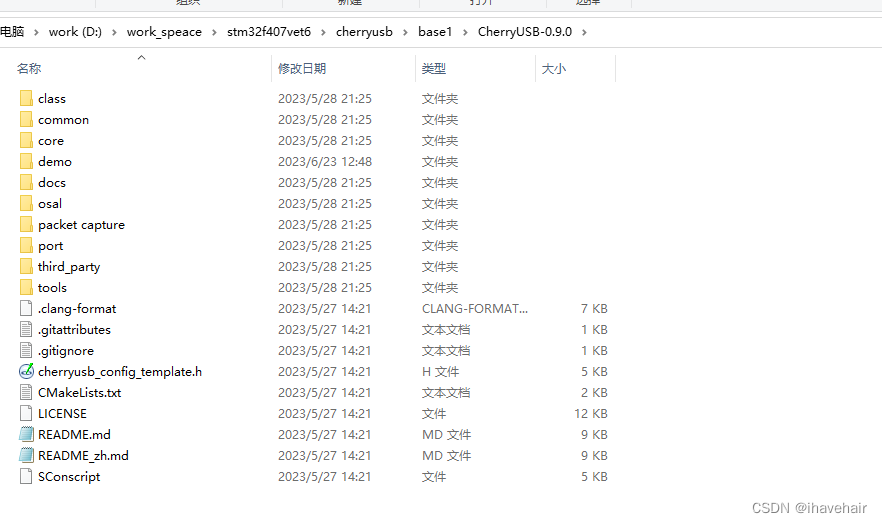Select the docs folder icon
The image size is (882, 523).
tap(26, 182)
